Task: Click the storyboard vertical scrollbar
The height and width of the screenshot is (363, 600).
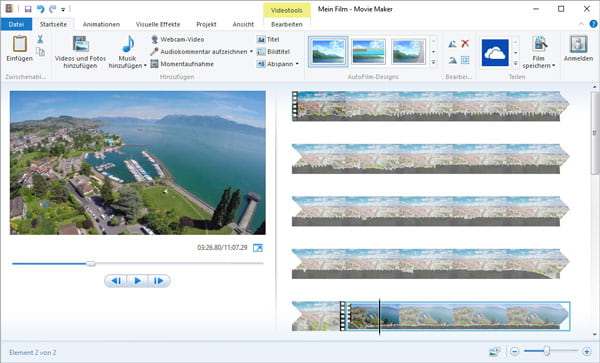Action: pos(594,133)
